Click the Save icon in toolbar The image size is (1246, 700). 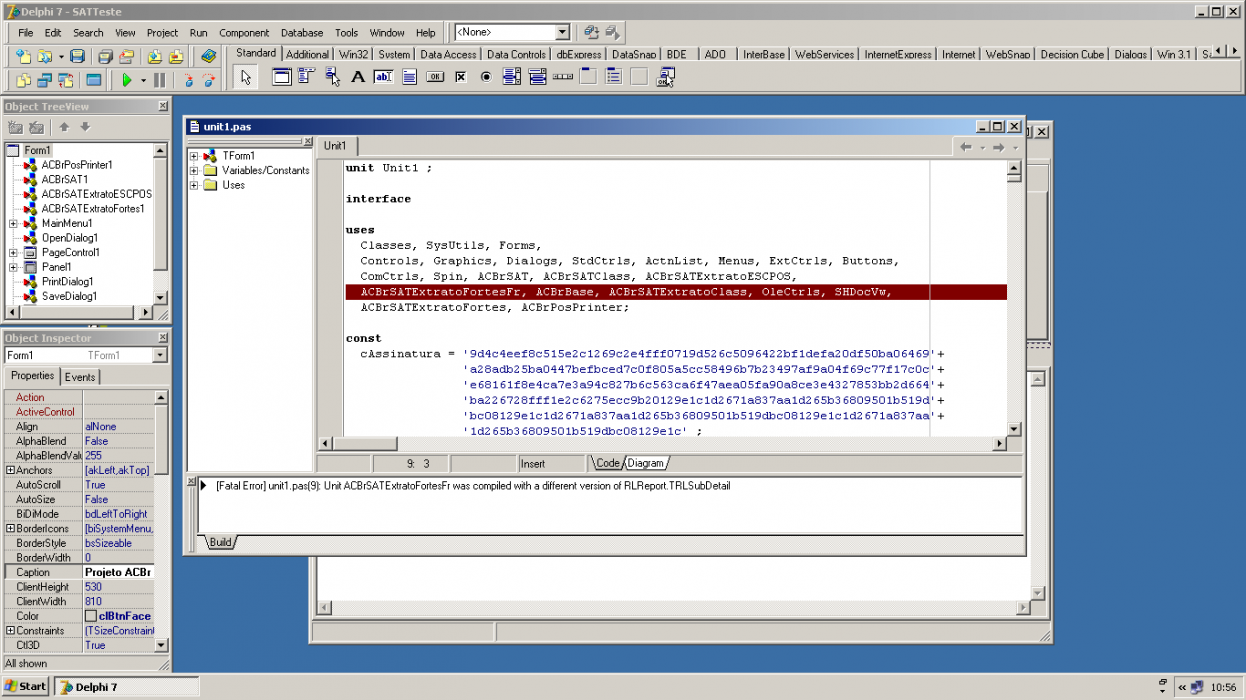[77, 56]
